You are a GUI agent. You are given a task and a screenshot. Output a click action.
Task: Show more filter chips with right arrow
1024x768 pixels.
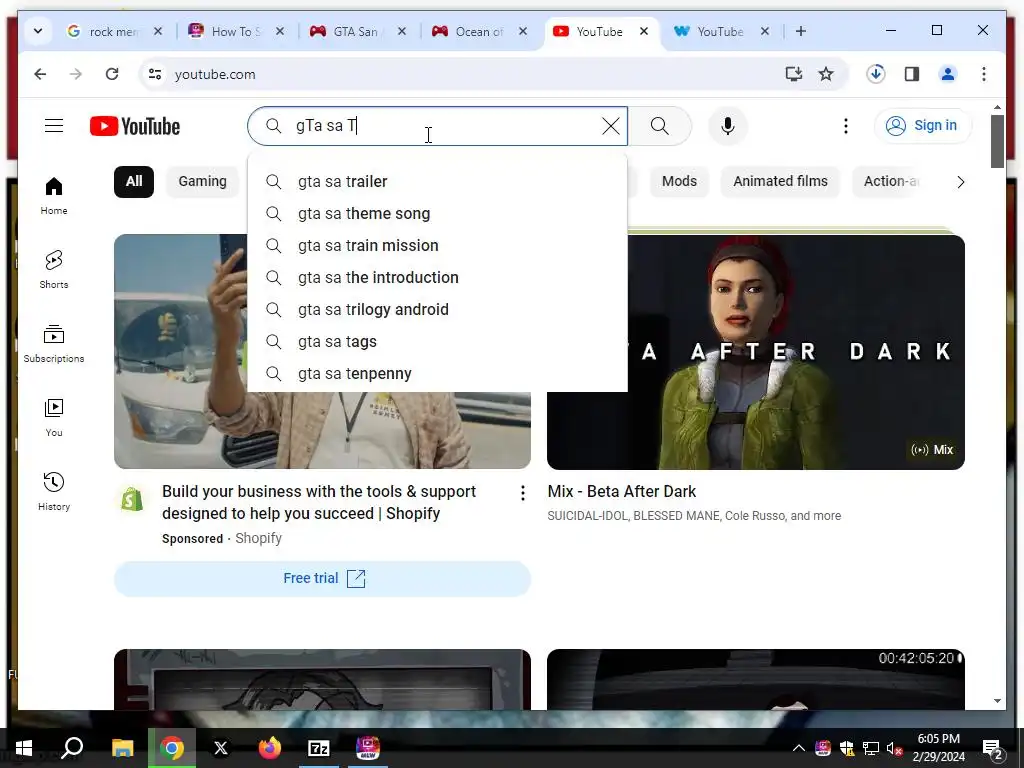[960, 182]
